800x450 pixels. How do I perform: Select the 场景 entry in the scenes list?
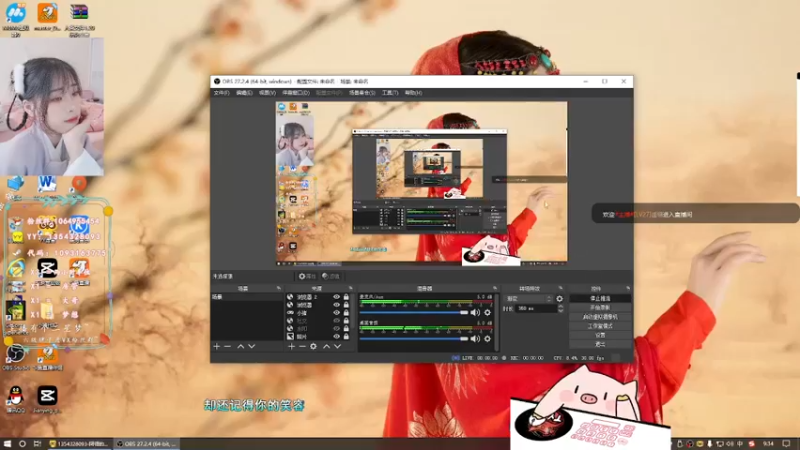(x=247, y=297)
